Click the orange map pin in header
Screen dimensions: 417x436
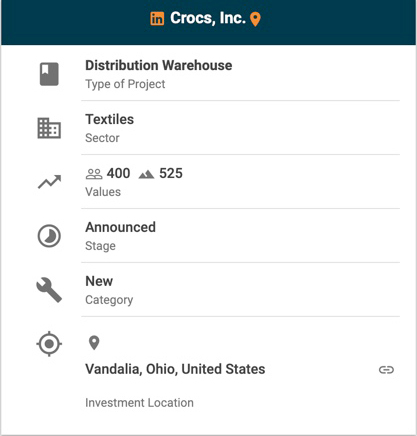point(255,19)
